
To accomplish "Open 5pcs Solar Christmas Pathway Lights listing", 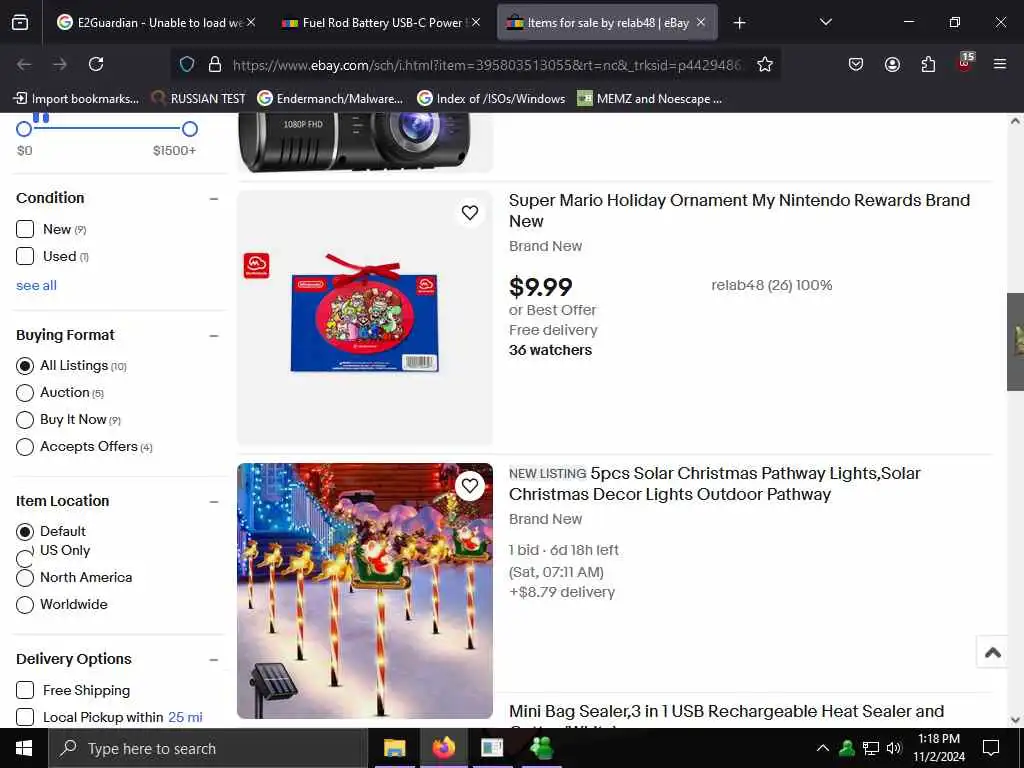I will (714, 483).
